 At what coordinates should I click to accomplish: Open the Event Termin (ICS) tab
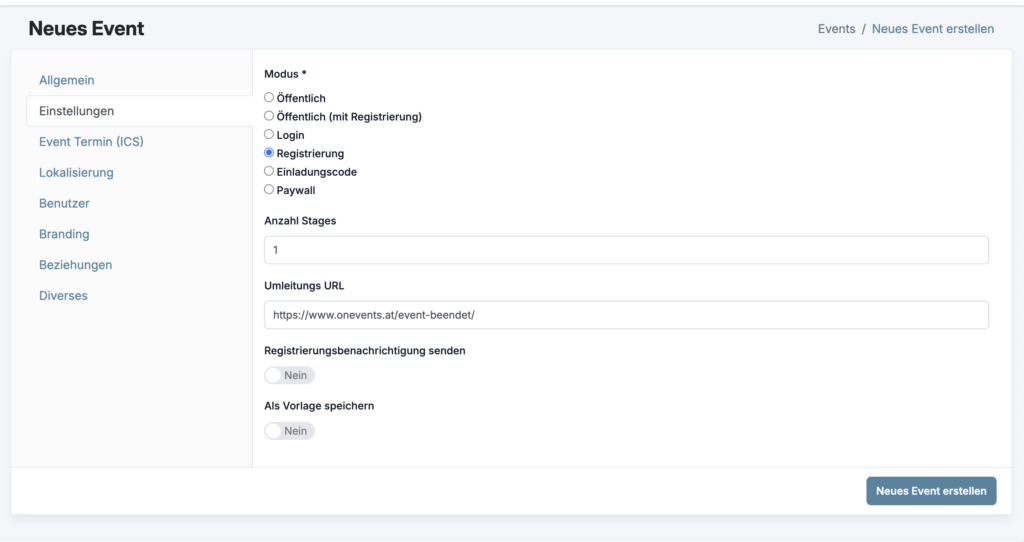(x=91, y=142)
